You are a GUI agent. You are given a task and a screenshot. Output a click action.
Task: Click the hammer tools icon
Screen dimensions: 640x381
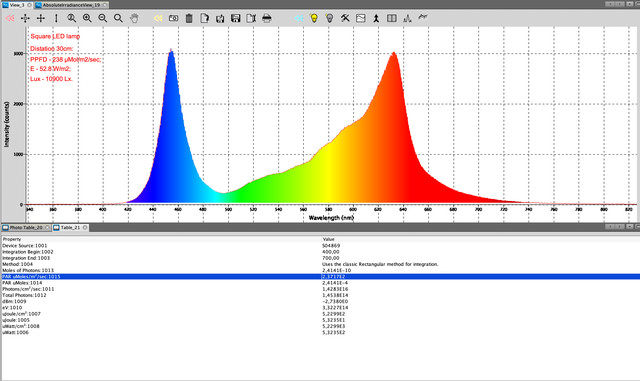click(345, 18)
